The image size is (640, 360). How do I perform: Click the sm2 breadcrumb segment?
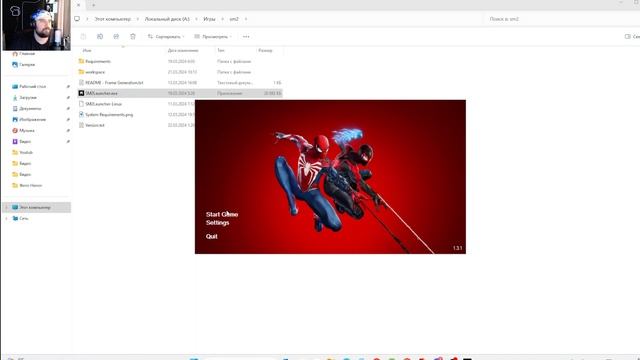[x=234, y=19]
